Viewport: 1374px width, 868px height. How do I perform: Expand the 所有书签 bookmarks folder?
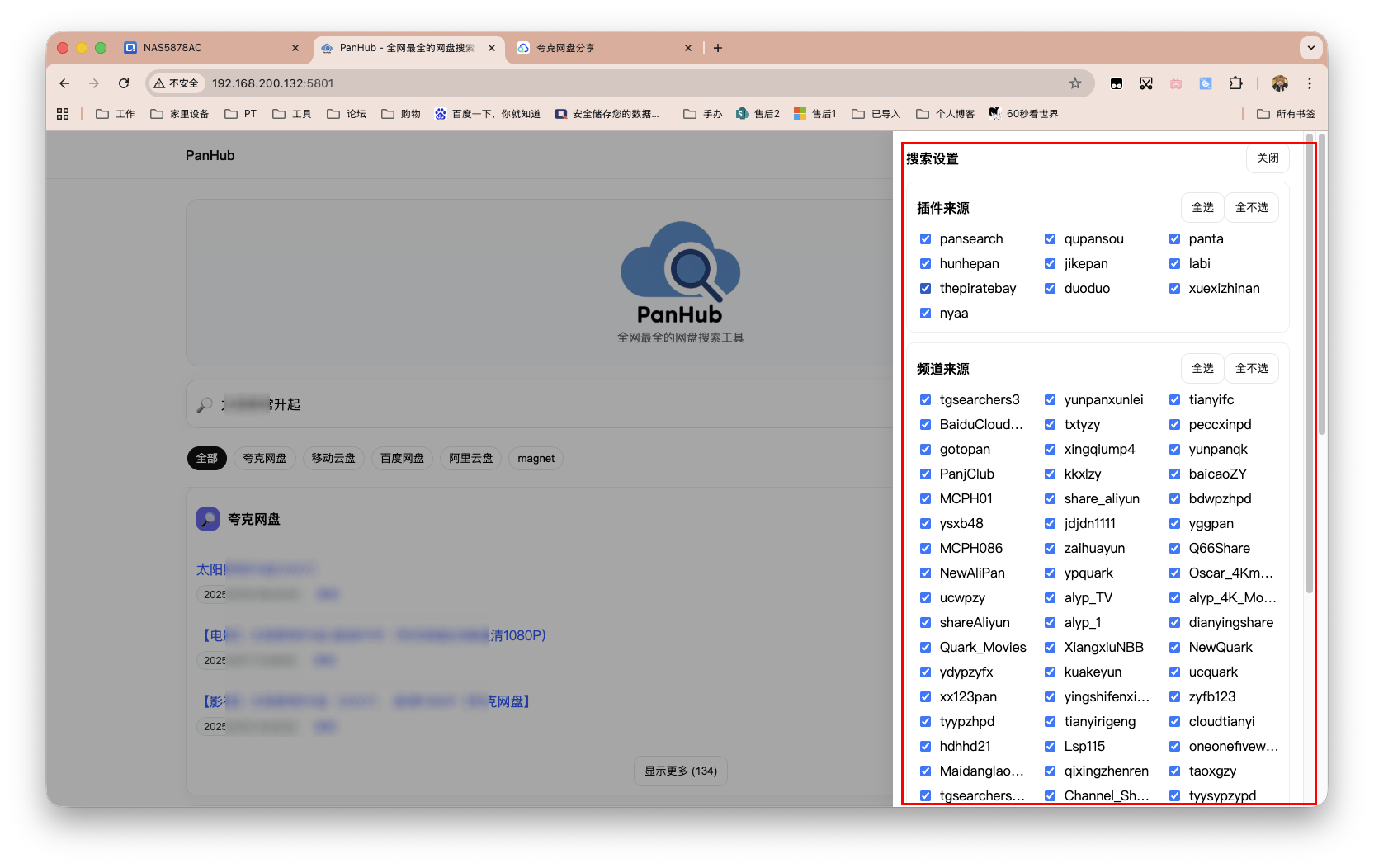(1286, 114)
